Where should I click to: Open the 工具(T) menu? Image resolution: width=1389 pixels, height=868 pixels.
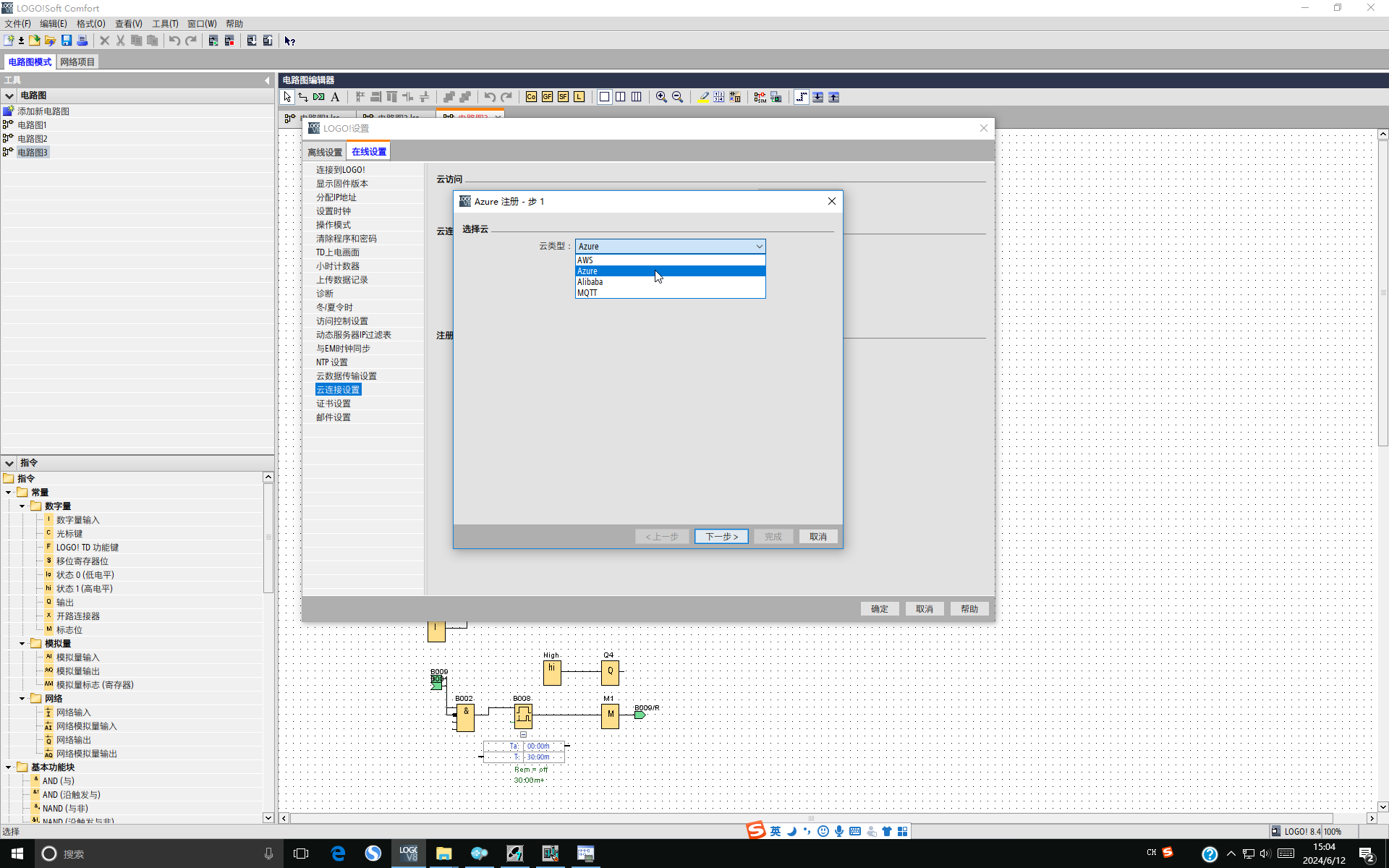coord(165,24)
